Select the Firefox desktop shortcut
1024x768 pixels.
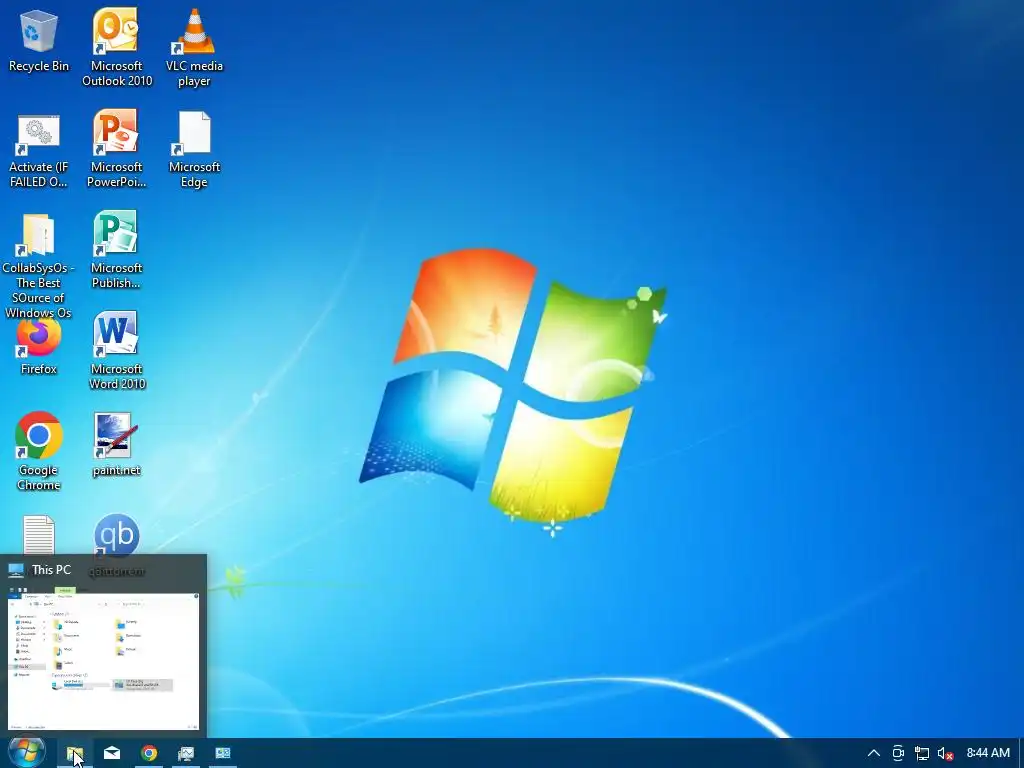tap(39, 349)
